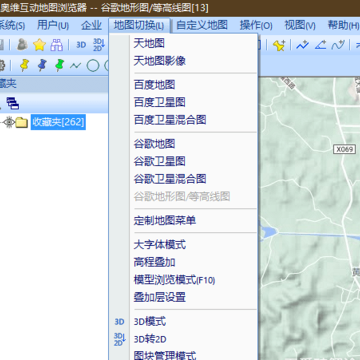Close the 地图切换(L) menu
The width and height of the screenshot is (360, 360).
(x=139, y=25)
